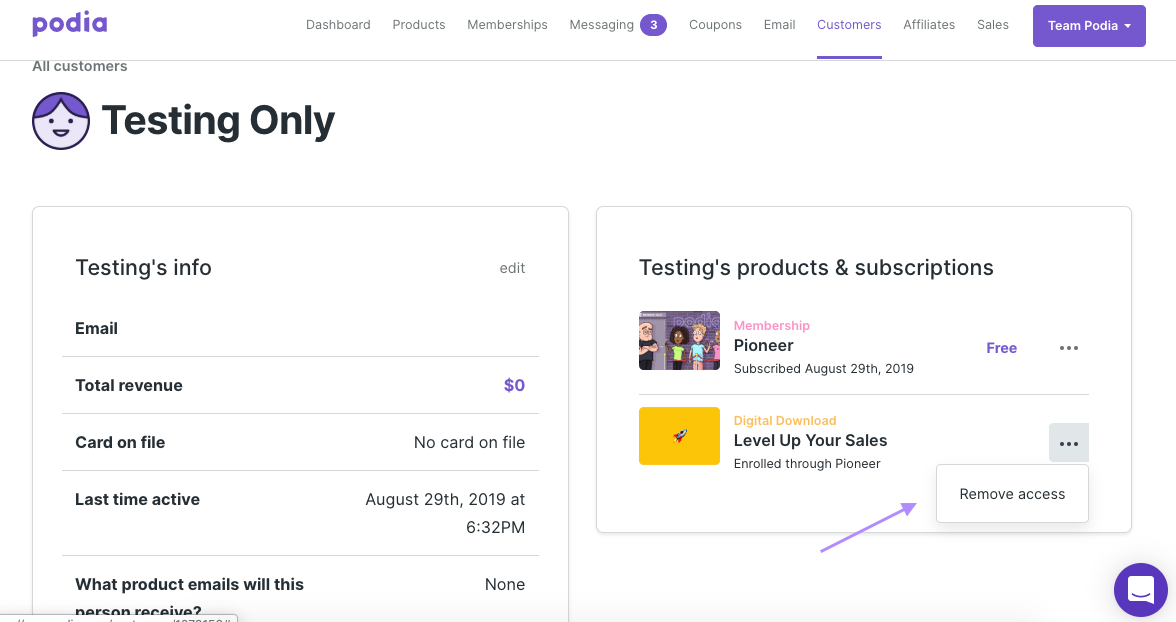
Task: Expand the Team Podia account dropdown
Action: pyautogui.click(x=1088, y=25)
